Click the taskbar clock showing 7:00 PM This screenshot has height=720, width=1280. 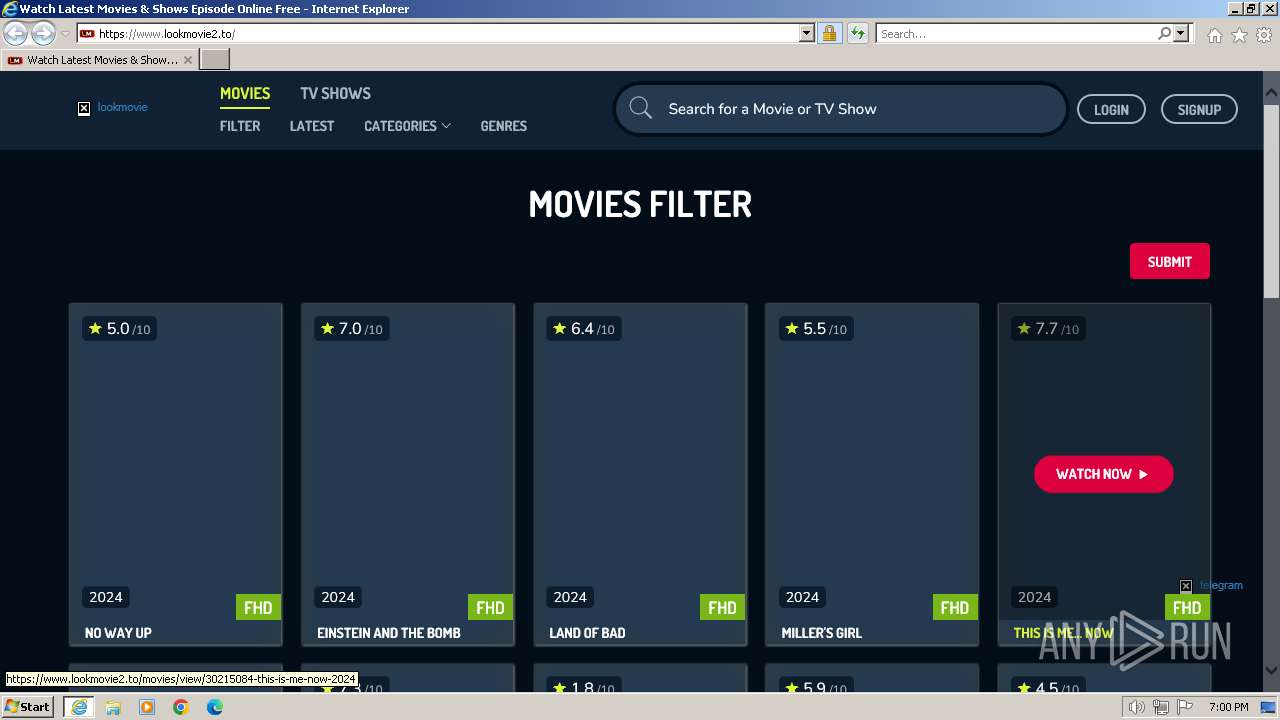[1228, 707]
